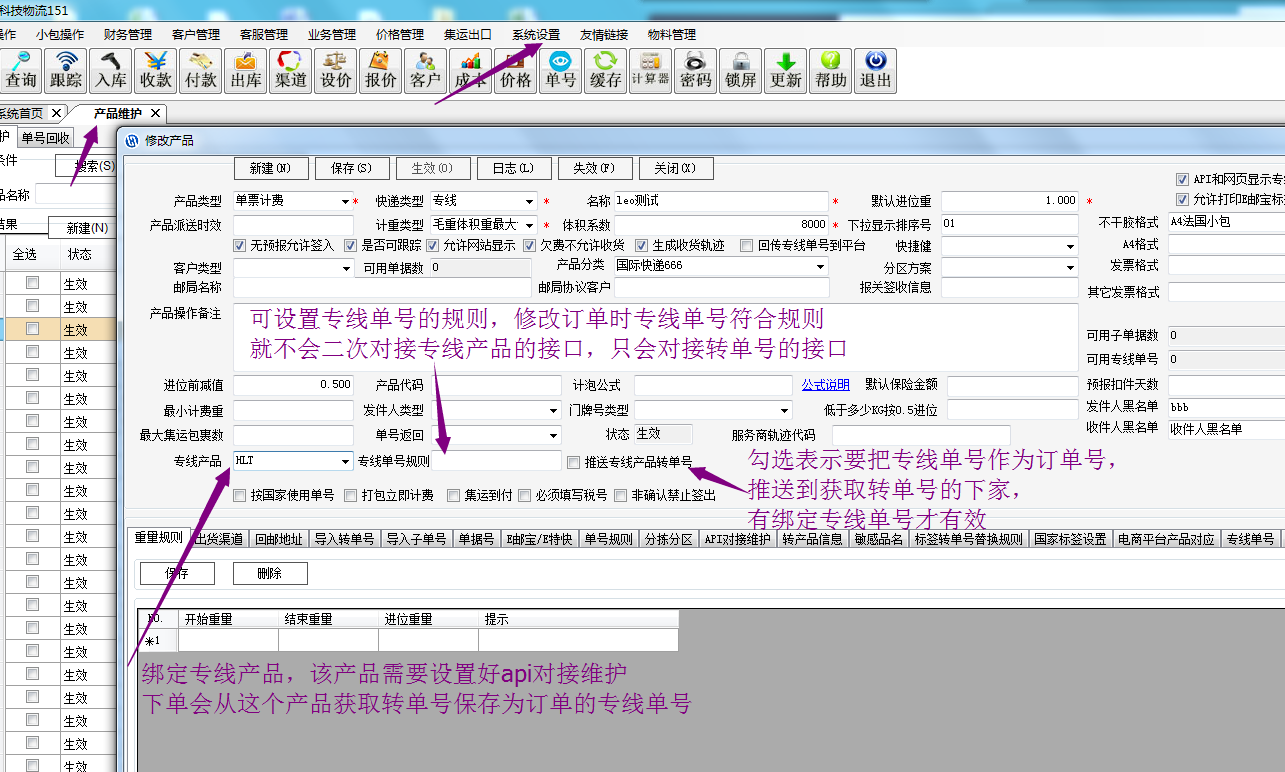Open the 系统设置 menu
This screenshot has width=1285, height=772.
(x=536, y=34)
